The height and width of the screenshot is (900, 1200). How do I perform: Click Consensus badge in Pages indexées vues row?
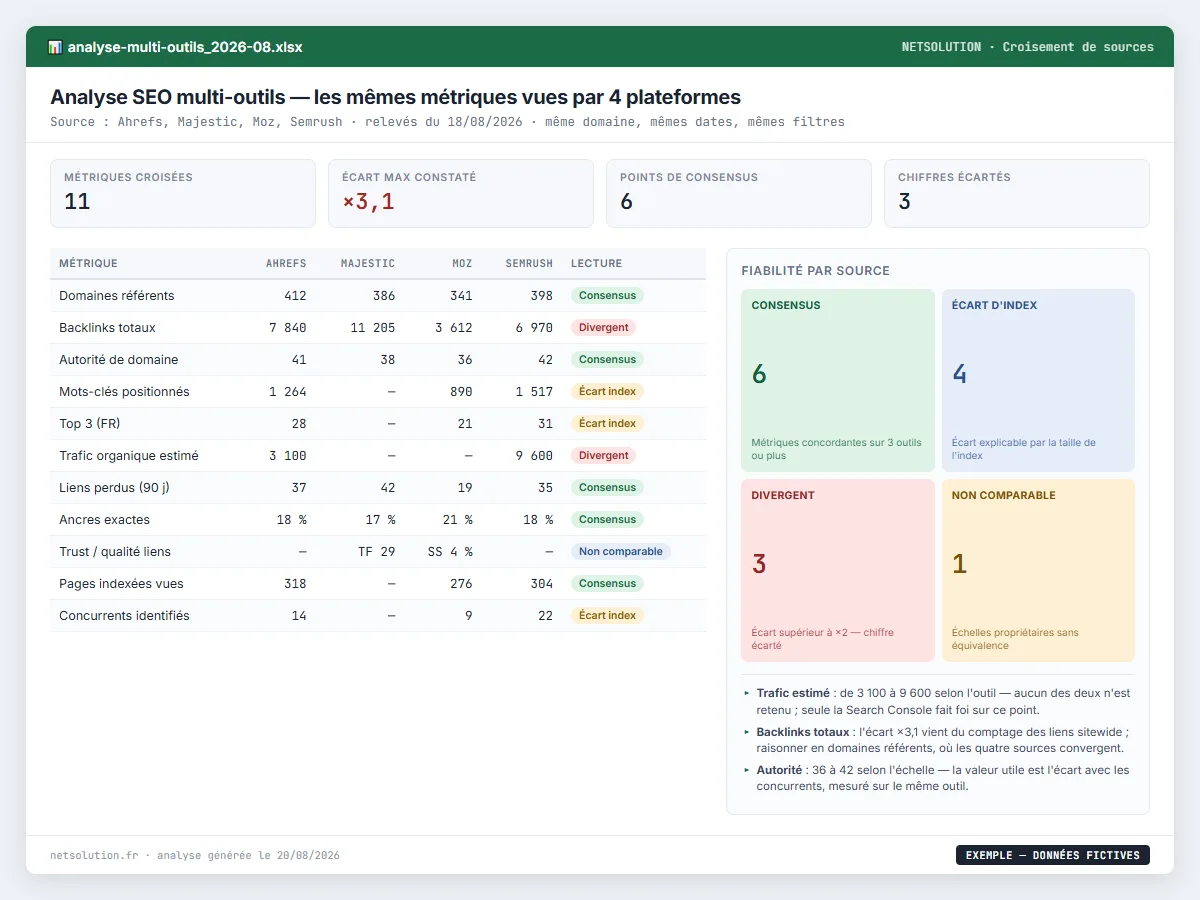[x=607, y=584]
